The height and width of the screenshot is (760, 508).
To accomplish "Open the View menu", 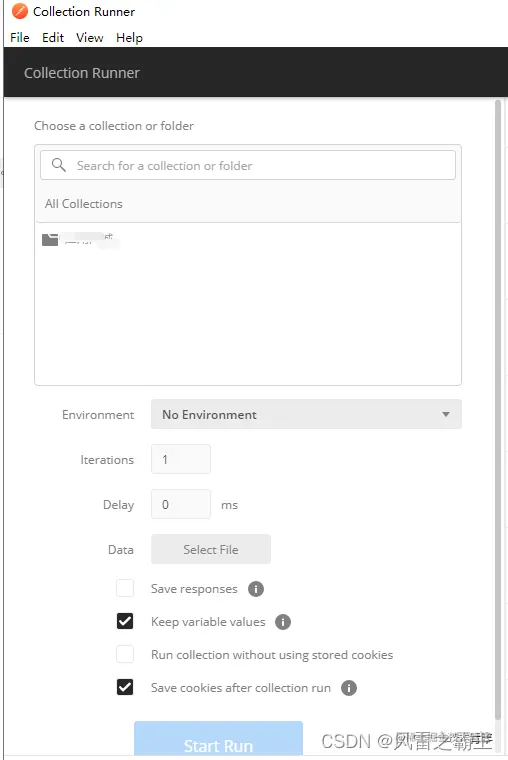I will coord(90,37).
